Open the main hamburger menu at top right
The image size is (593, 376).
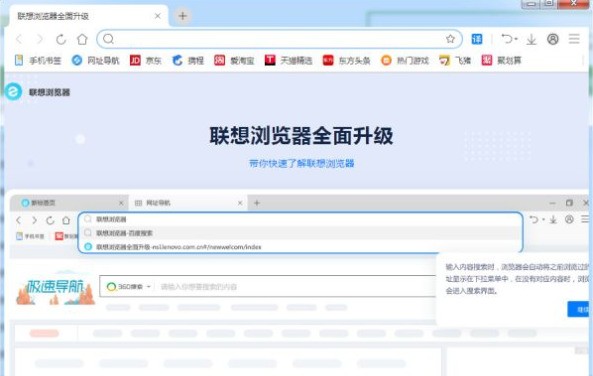tap(574, 39)
